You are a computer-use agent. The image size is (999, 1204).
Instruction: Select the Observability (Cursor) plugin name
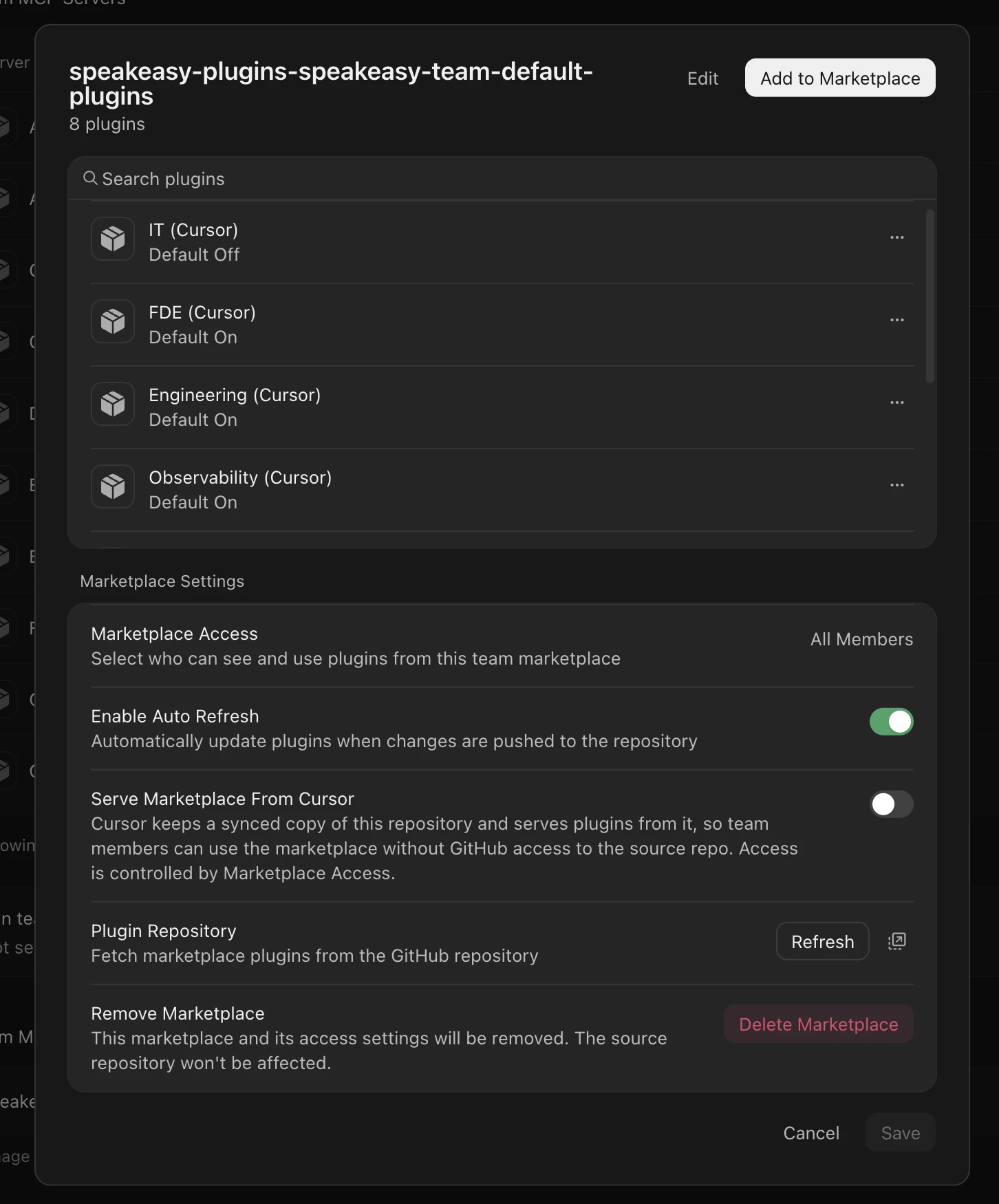click(x=240, y=477)
